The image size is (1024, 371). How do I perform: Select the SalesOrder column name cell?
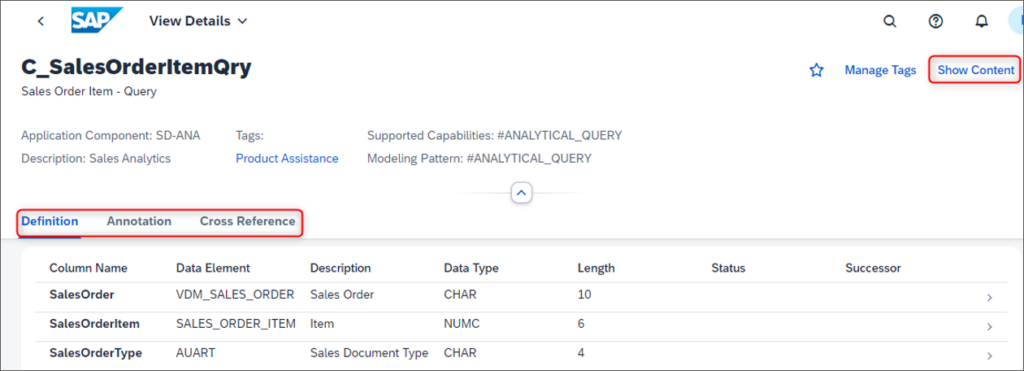[82, 295]
